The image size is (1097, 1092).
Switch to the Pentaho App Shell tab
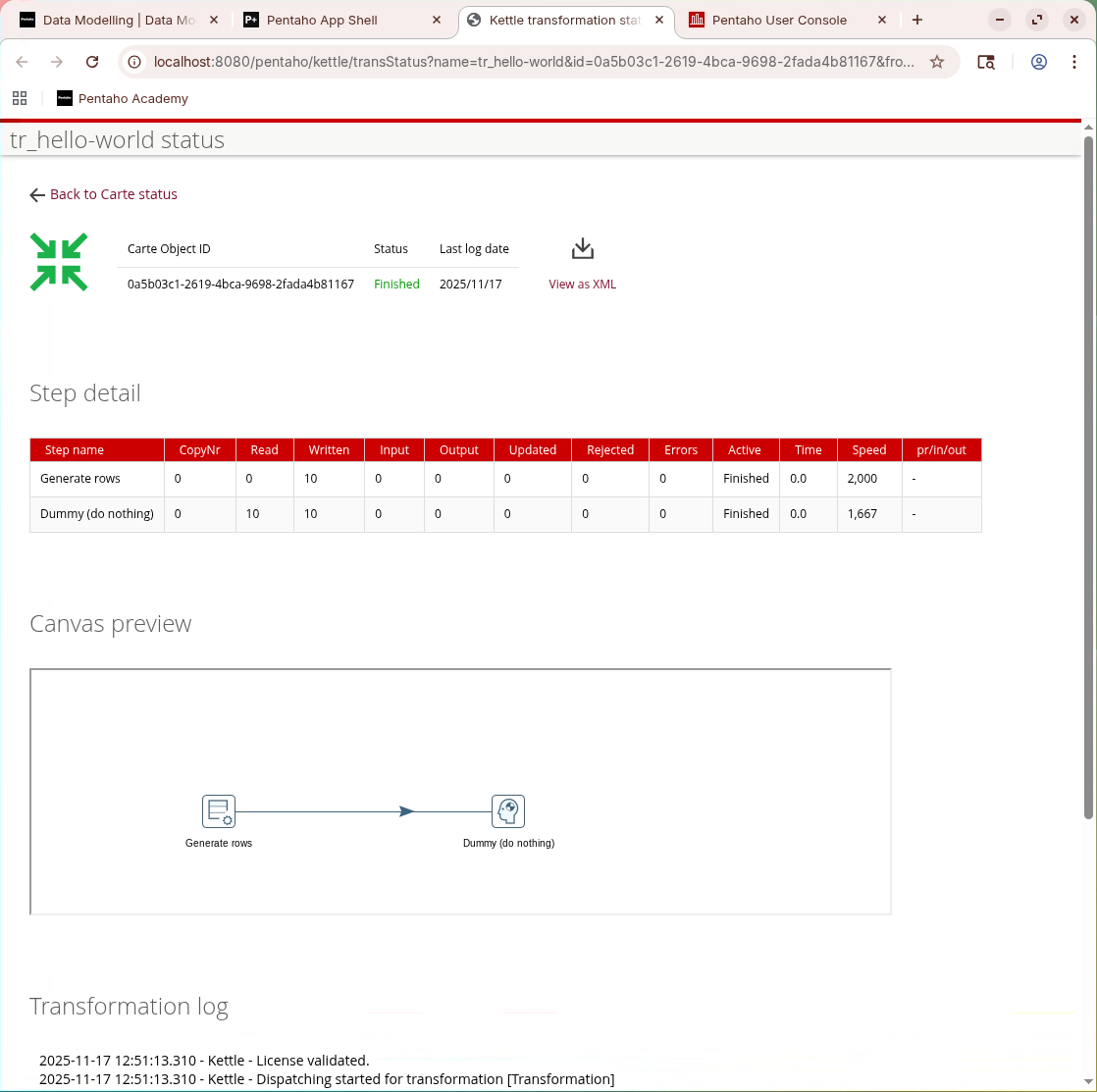322,20
